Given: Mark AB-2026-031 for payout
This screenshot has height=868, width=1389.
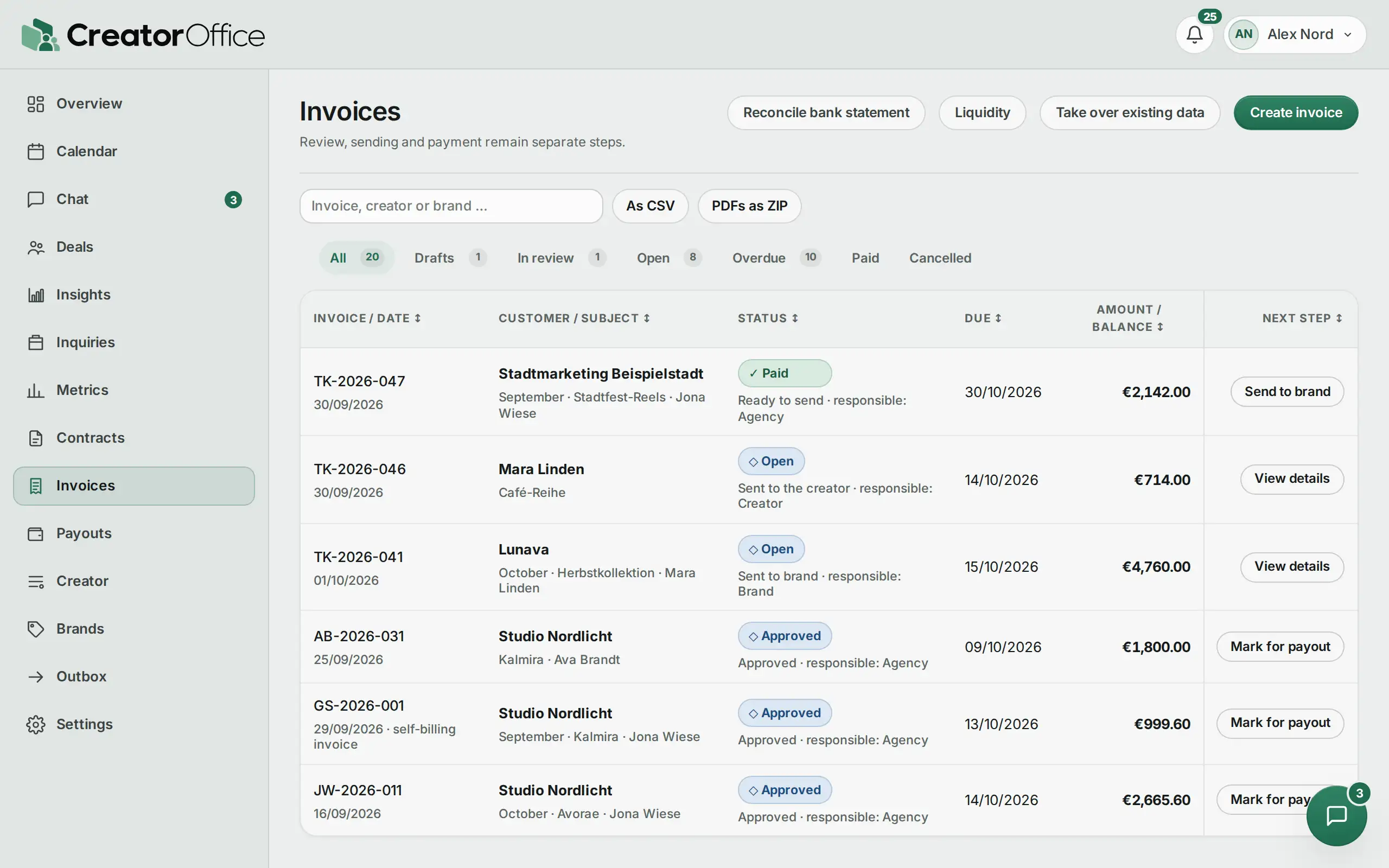Looking at the screenshot, I should pyautogui.click(x=1280, y=647).
